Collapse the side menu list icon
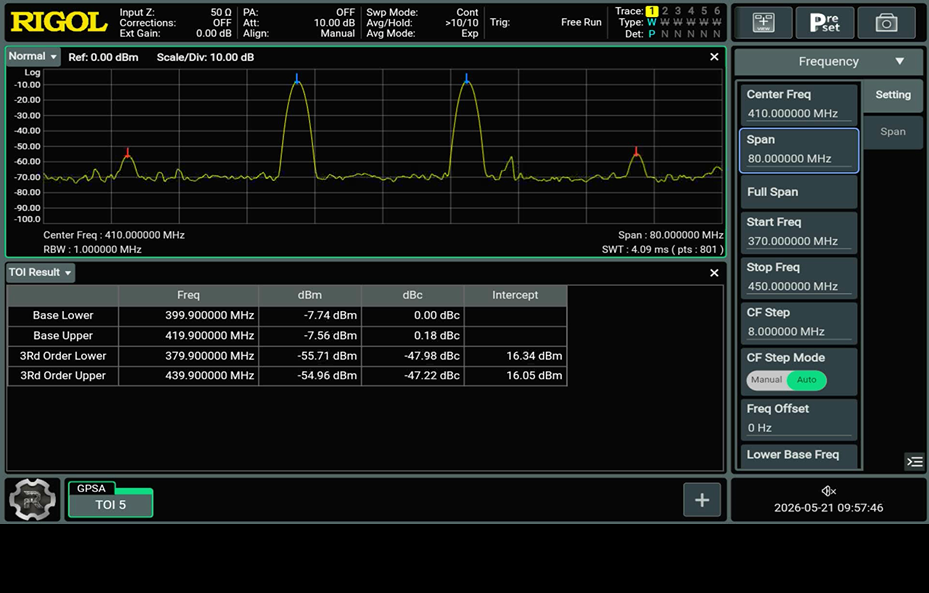This screenshot has width=929, height=593. click(x=914, y=461)
